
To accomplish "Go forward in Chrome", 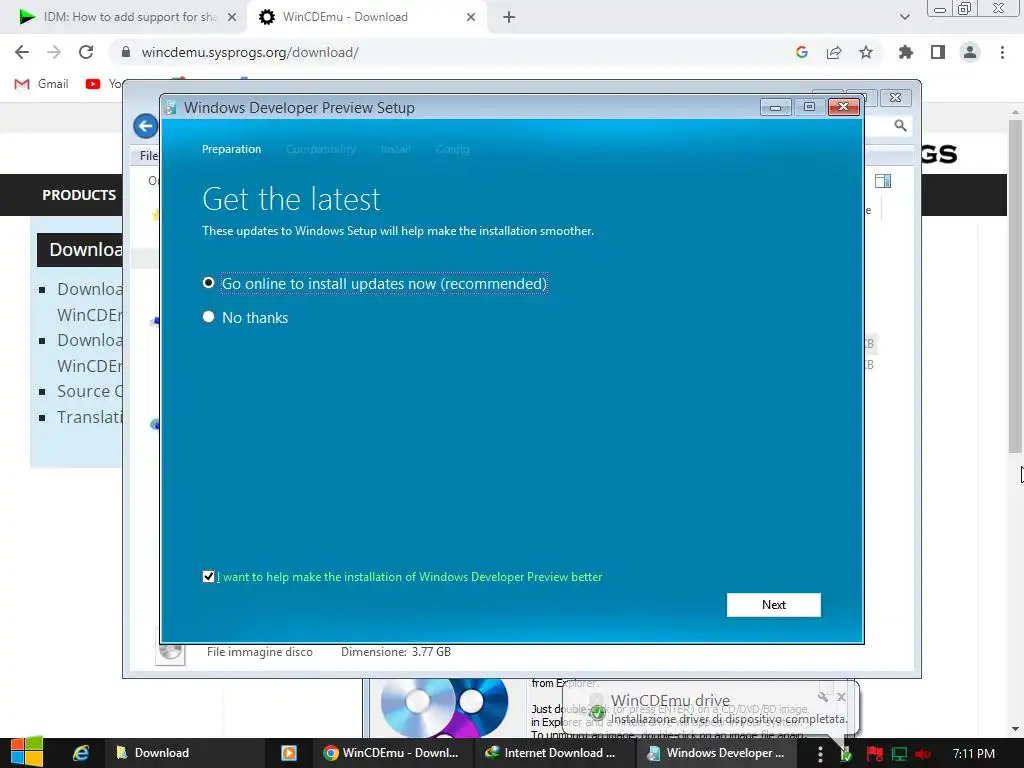I will point(54,52).
